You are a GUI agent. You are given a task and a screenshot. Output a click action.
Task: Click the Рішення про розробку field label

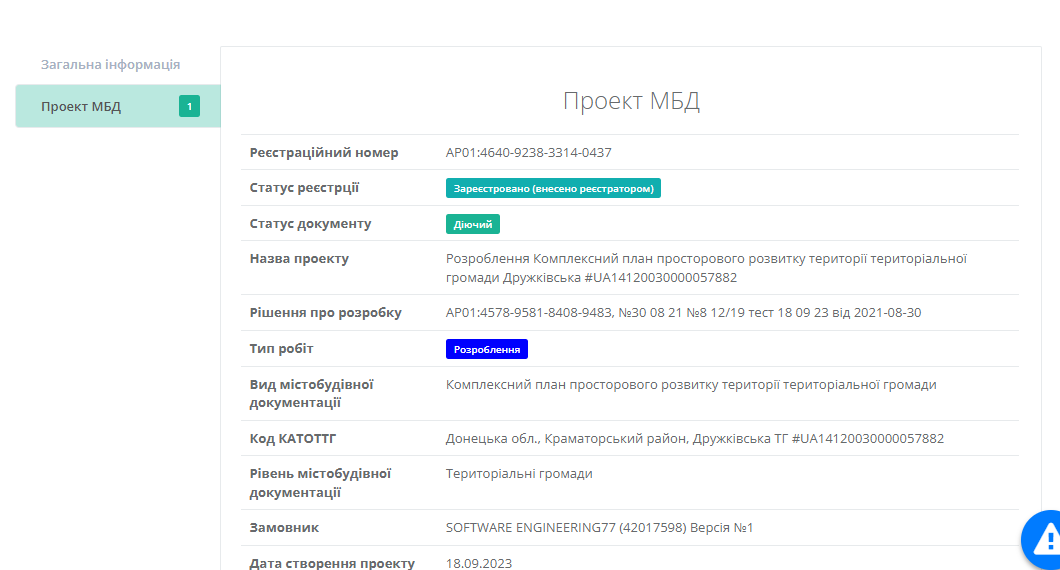[x=325, y=313]
